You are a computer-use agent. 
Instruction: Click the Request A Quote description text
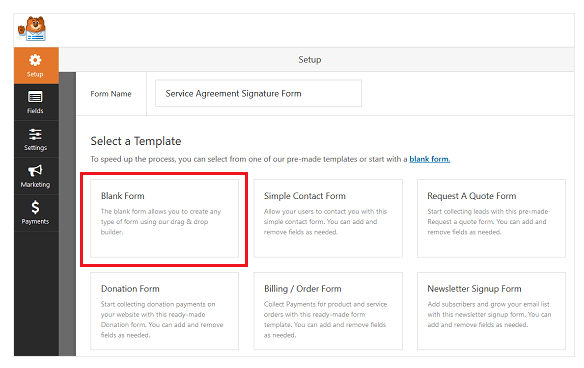[x=488, y=222]
